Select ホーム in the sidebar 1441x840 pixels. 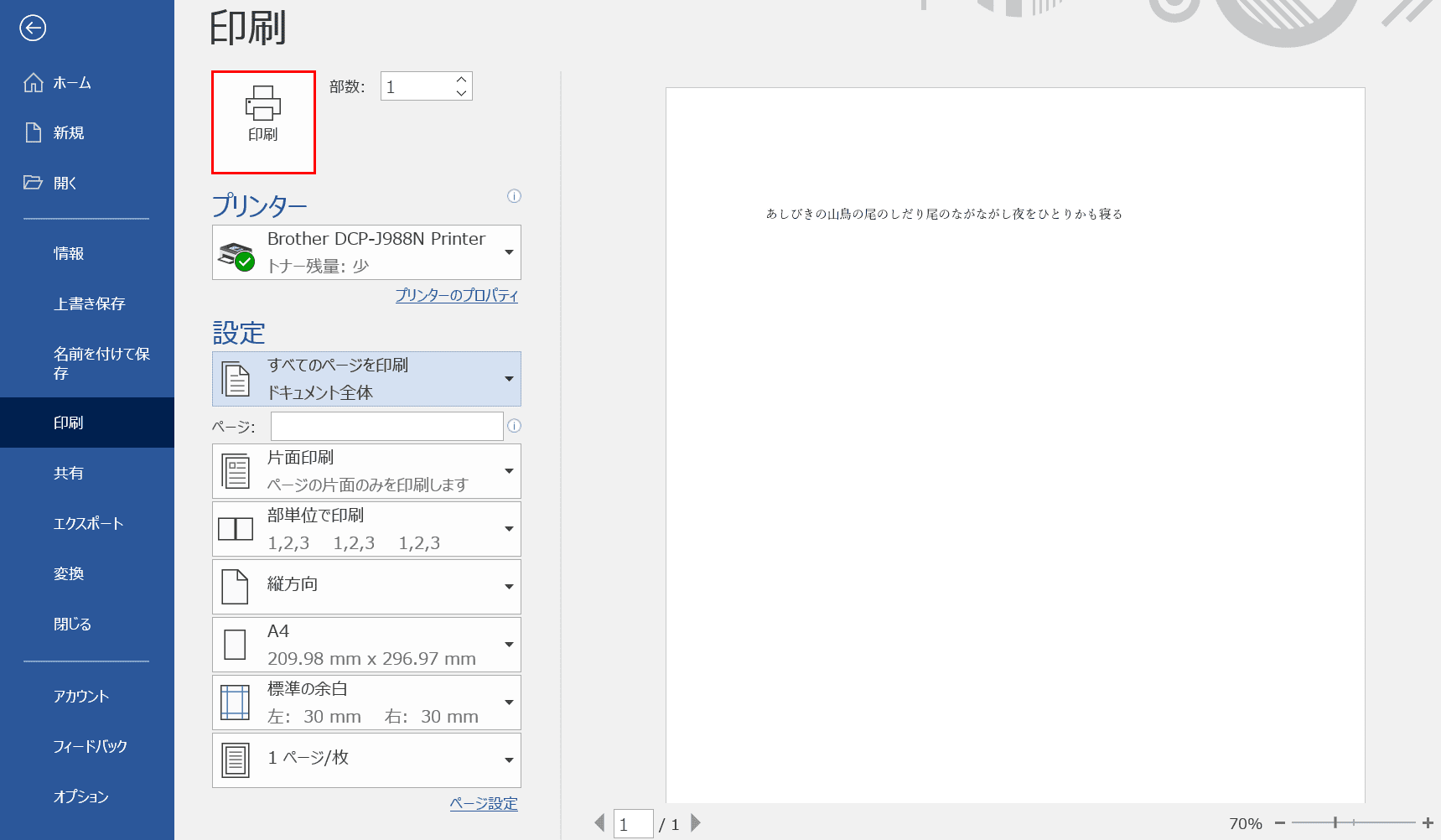(87, 82)
